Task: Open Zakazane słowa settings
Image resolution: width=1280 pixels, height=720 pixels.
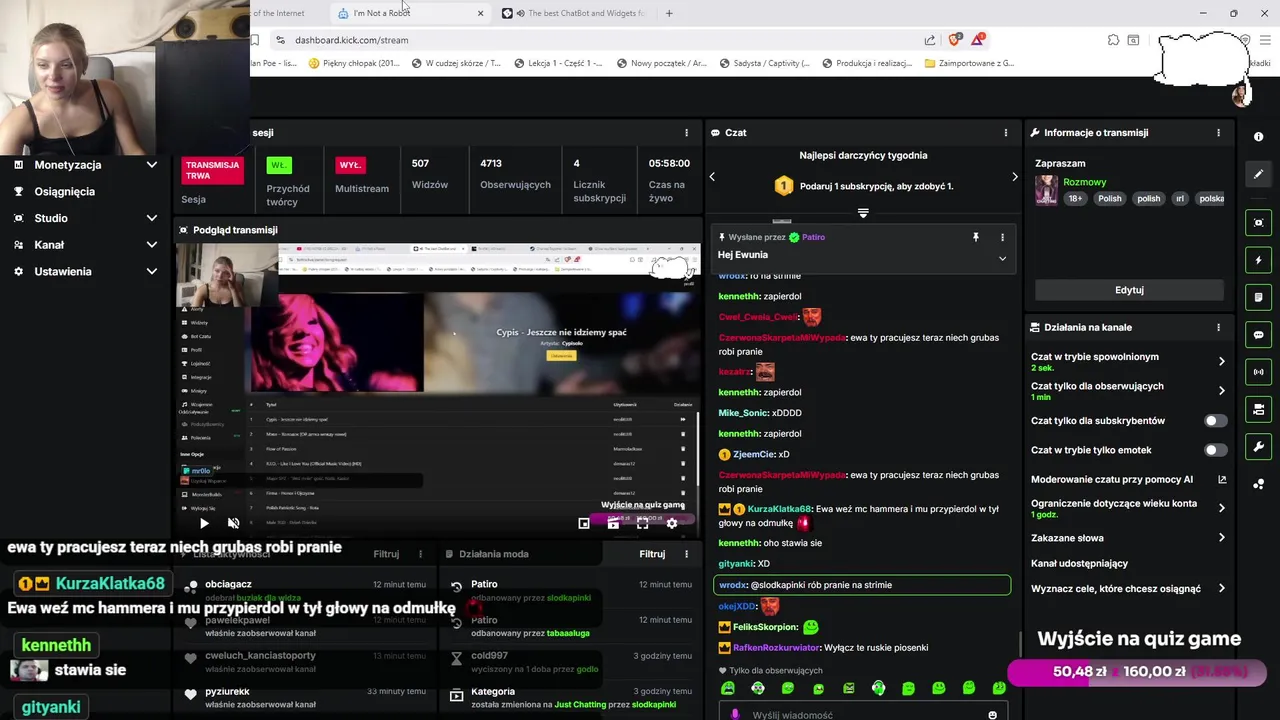Action: (x=1222, y=538)
